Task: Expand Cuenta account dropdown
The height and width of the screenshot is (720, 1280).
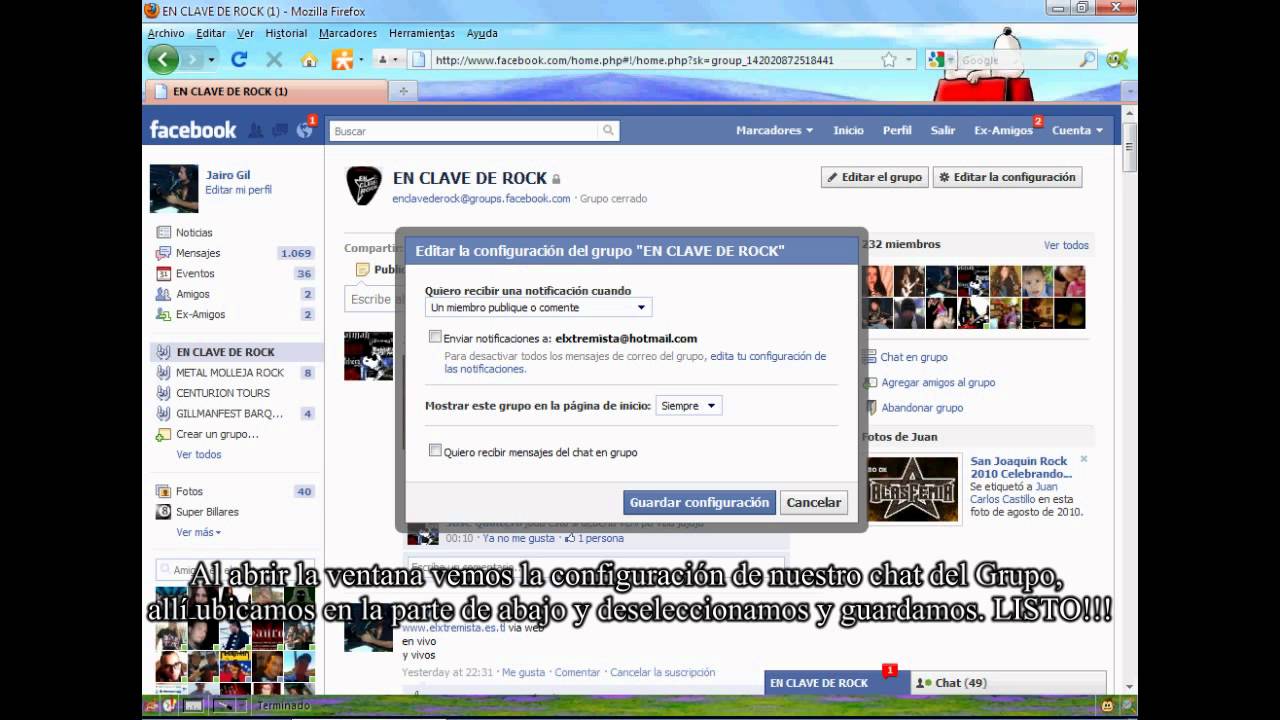Action: 1077,130
